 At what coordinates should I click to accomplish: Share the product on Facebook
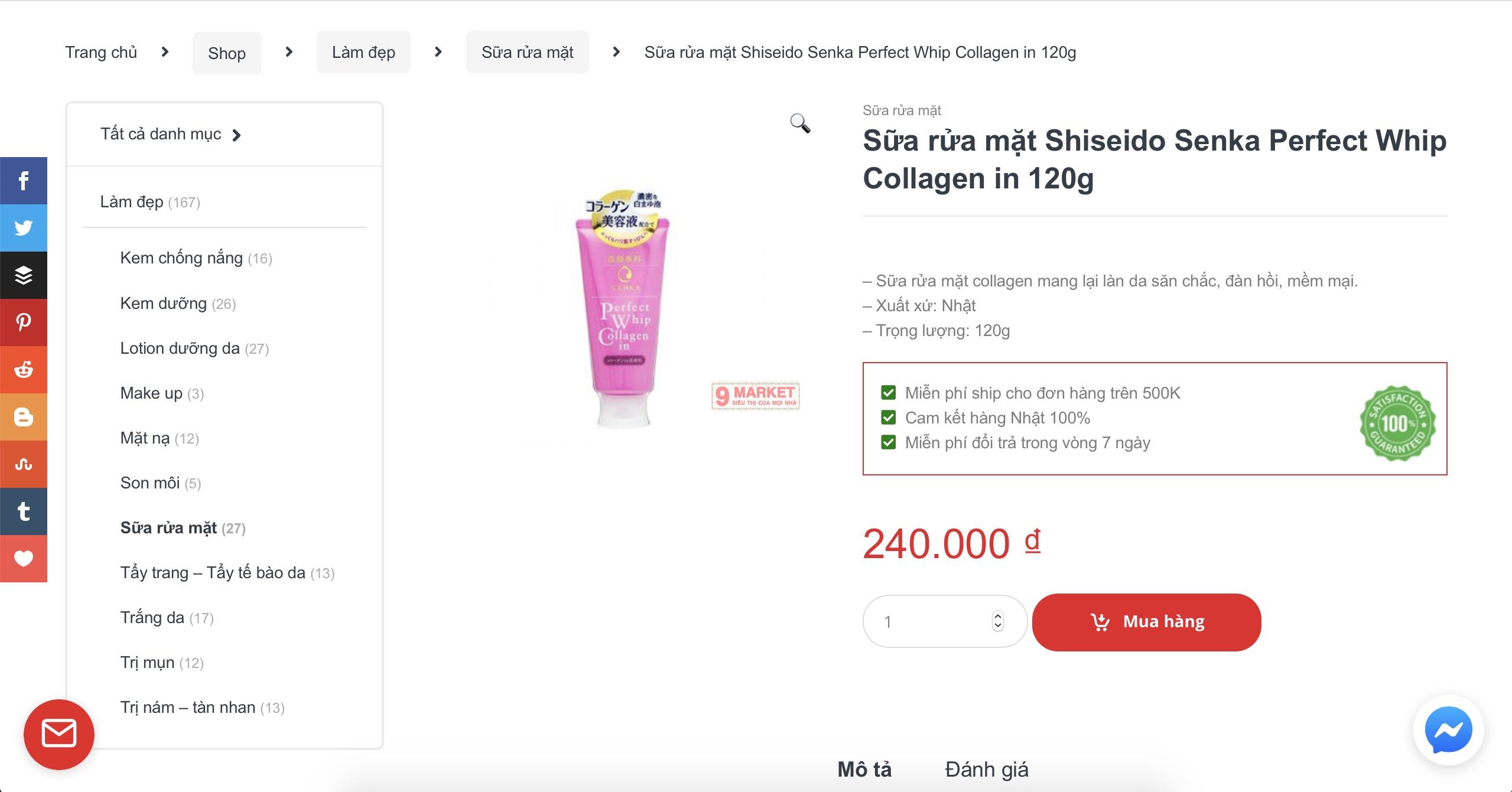[24, 181]
